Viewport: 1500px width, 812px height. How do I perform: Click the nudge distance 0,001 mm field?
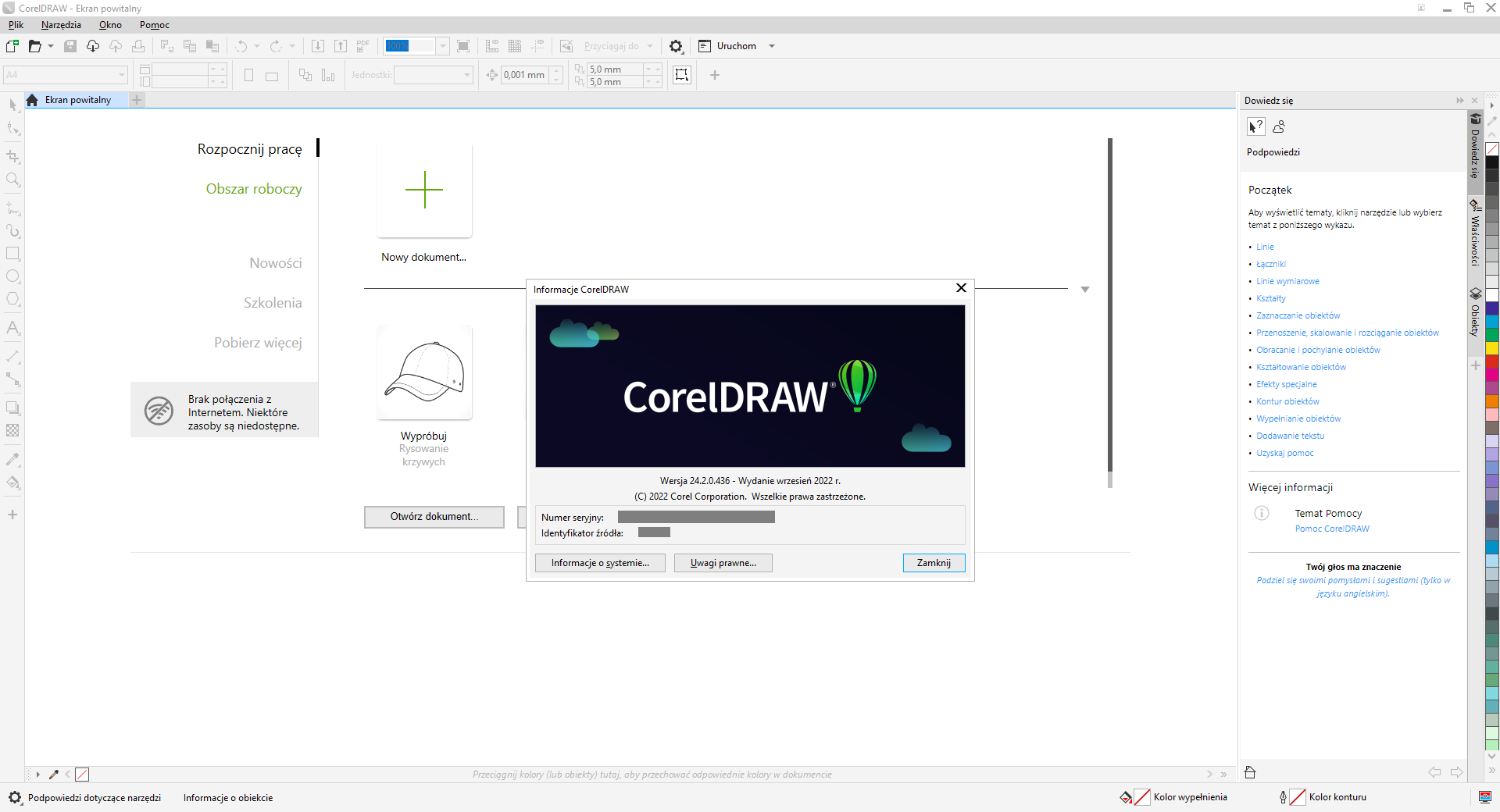tap(524, 75)
